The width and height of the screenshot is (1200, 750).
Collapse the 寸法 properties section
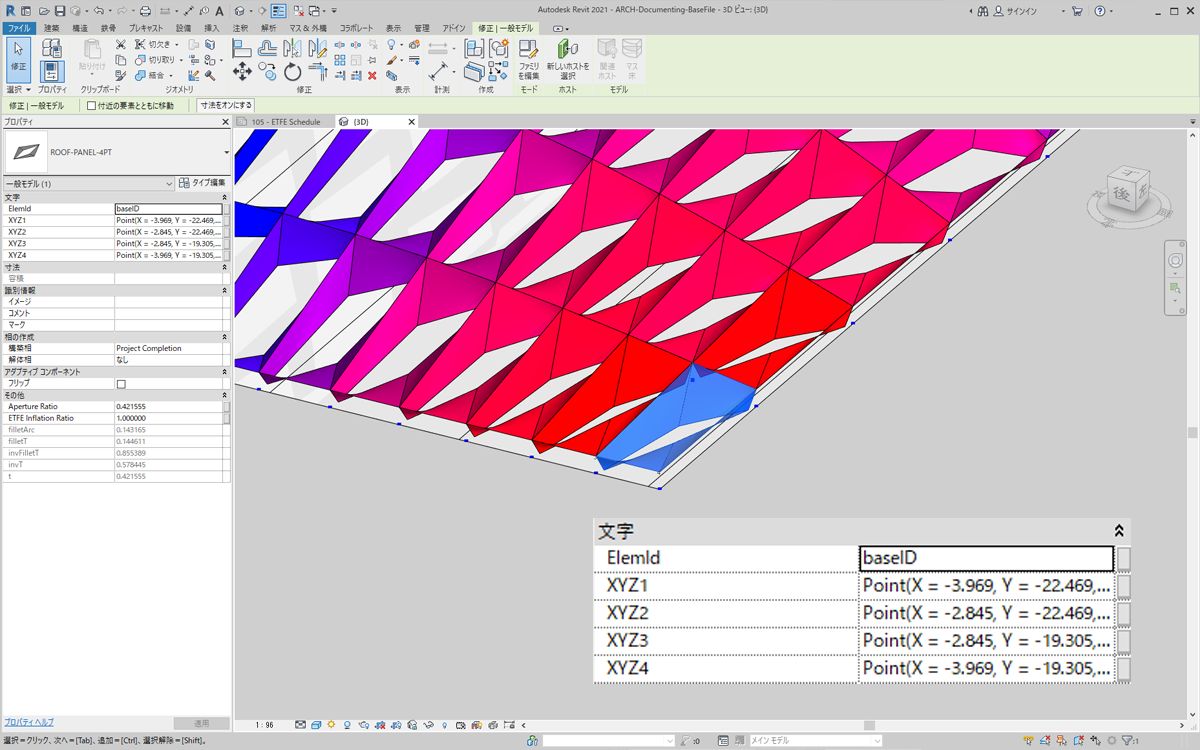click(224, 267)
